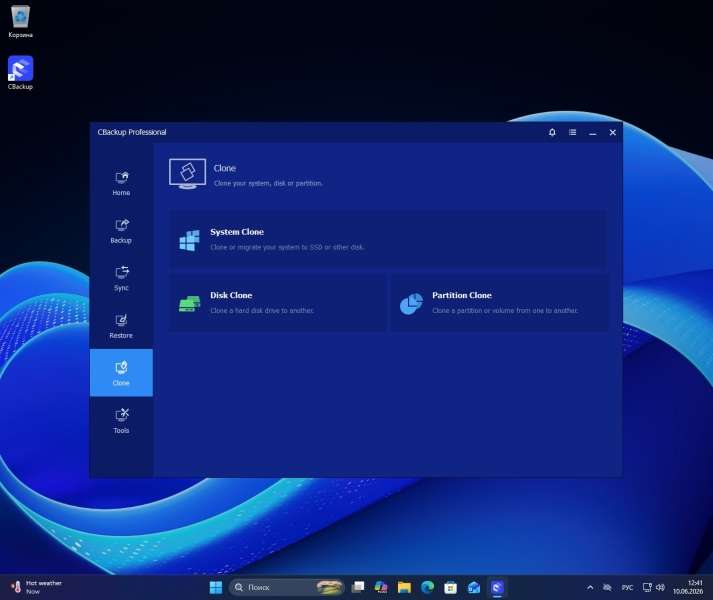Viewport: 713px width, 600px height.
Task: Open the Tools section
Action: 121,421
